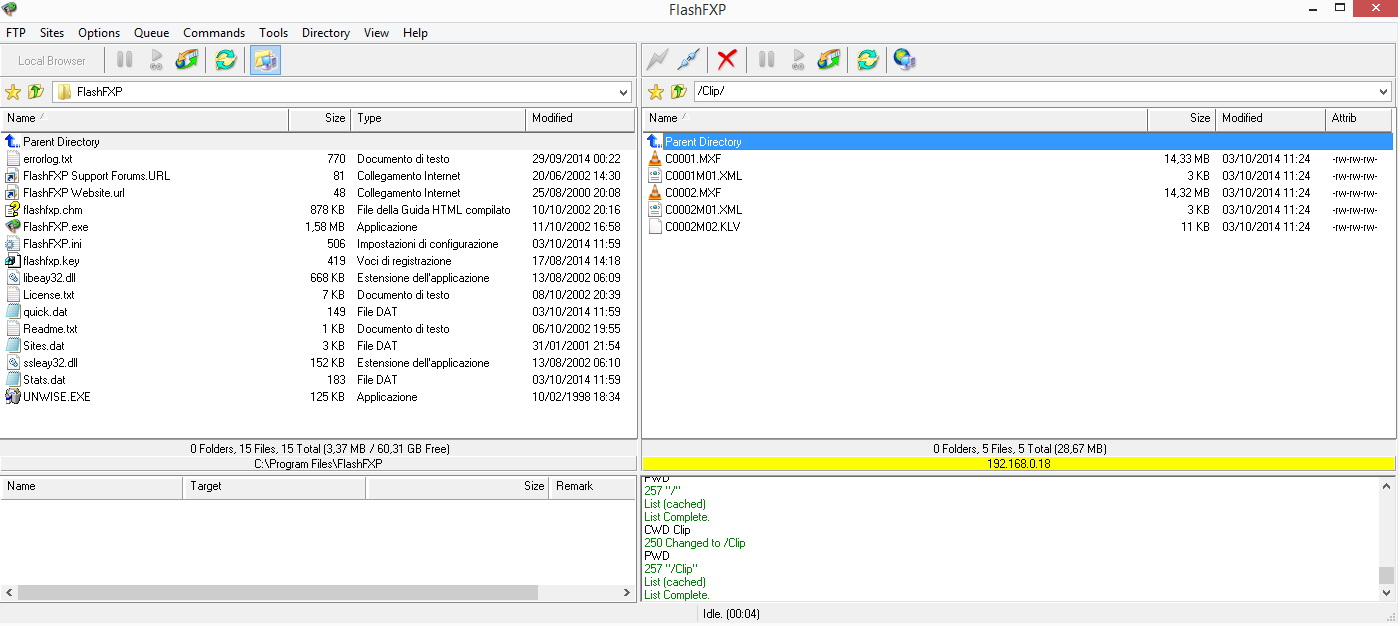The width and height of the screenshot is (1400, 626).
Task: Click the transfer selected icon in the remote pane toolbar
Action: click(829, 60)
